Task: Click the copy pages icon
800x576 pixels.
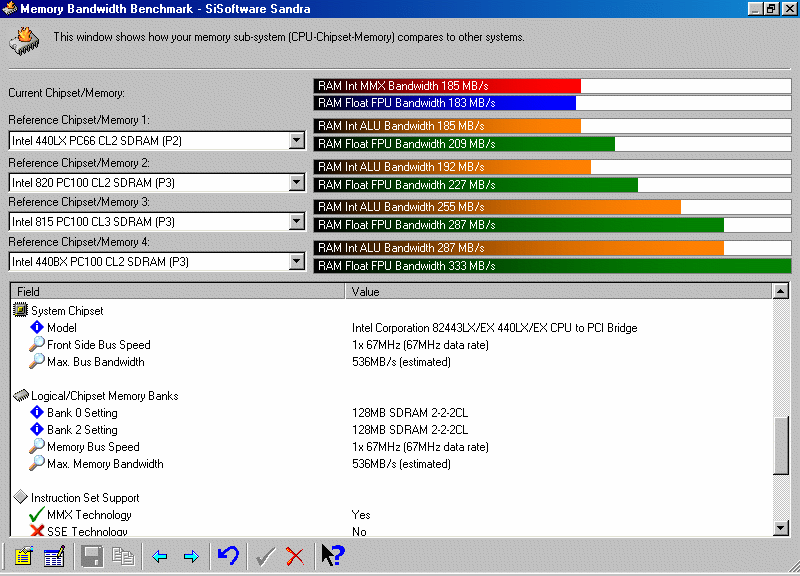Action: [x=123, y=556]
